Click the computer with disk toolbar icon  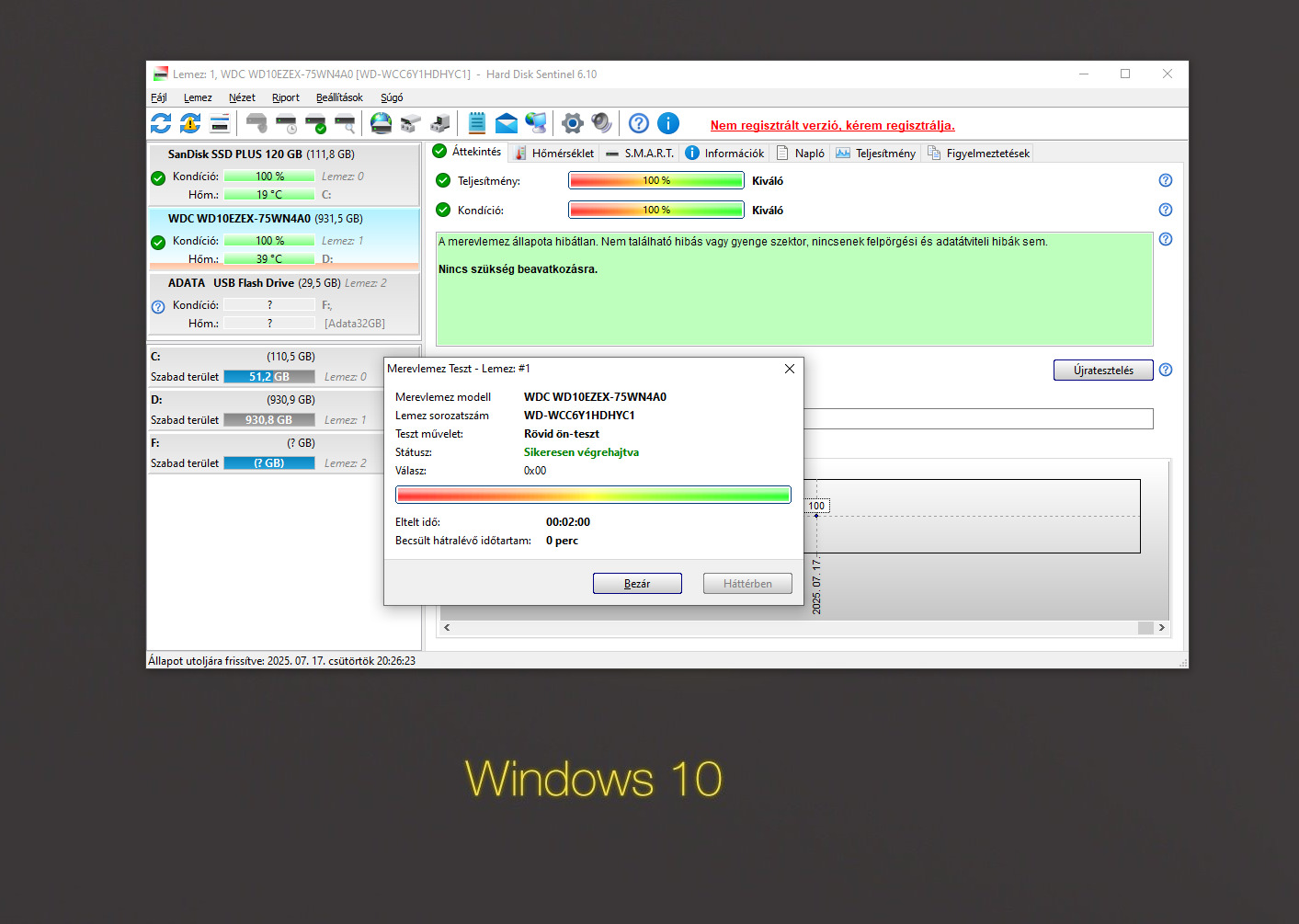[440, 123]
